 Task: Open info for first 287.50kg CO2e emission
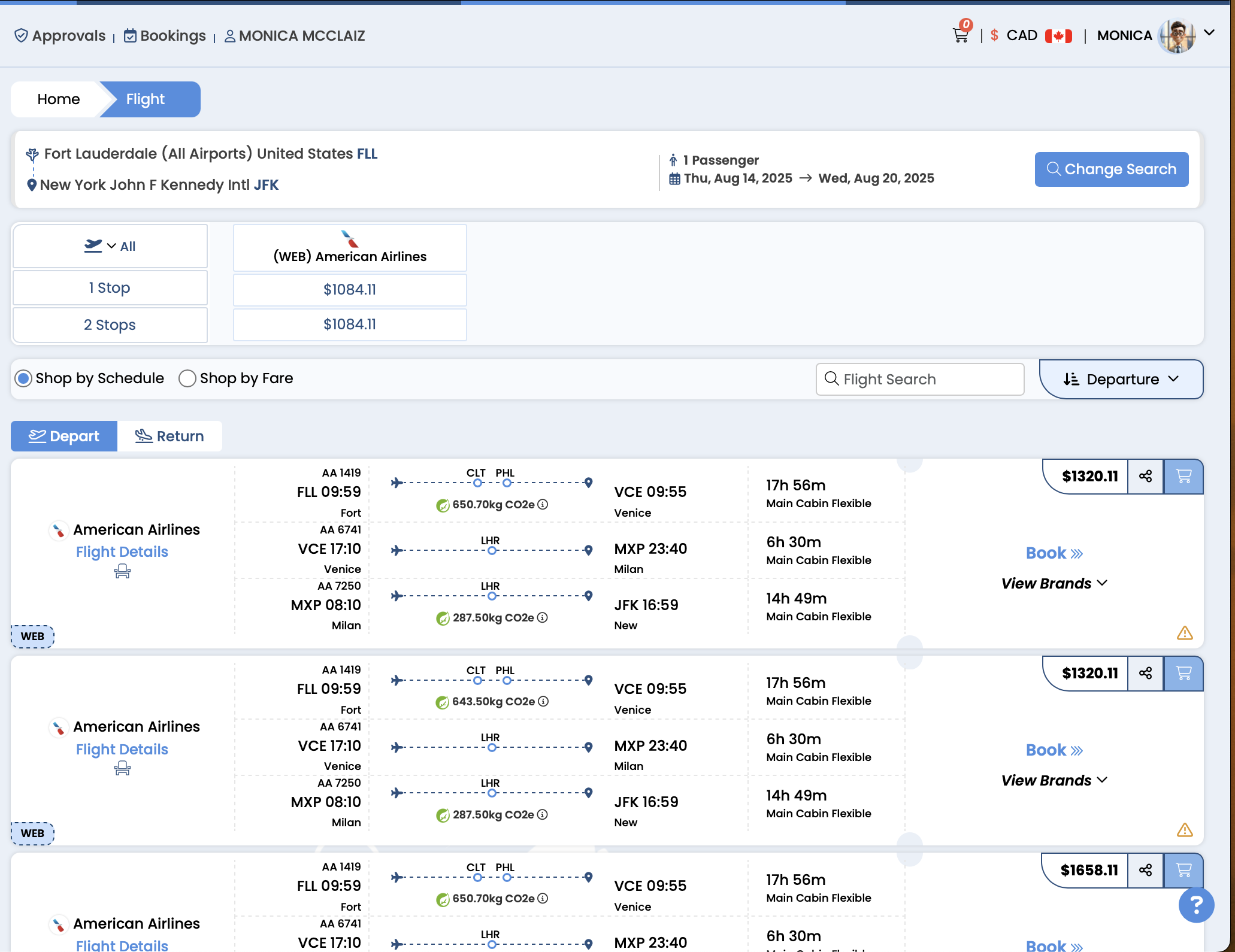[x=542, y=618]
